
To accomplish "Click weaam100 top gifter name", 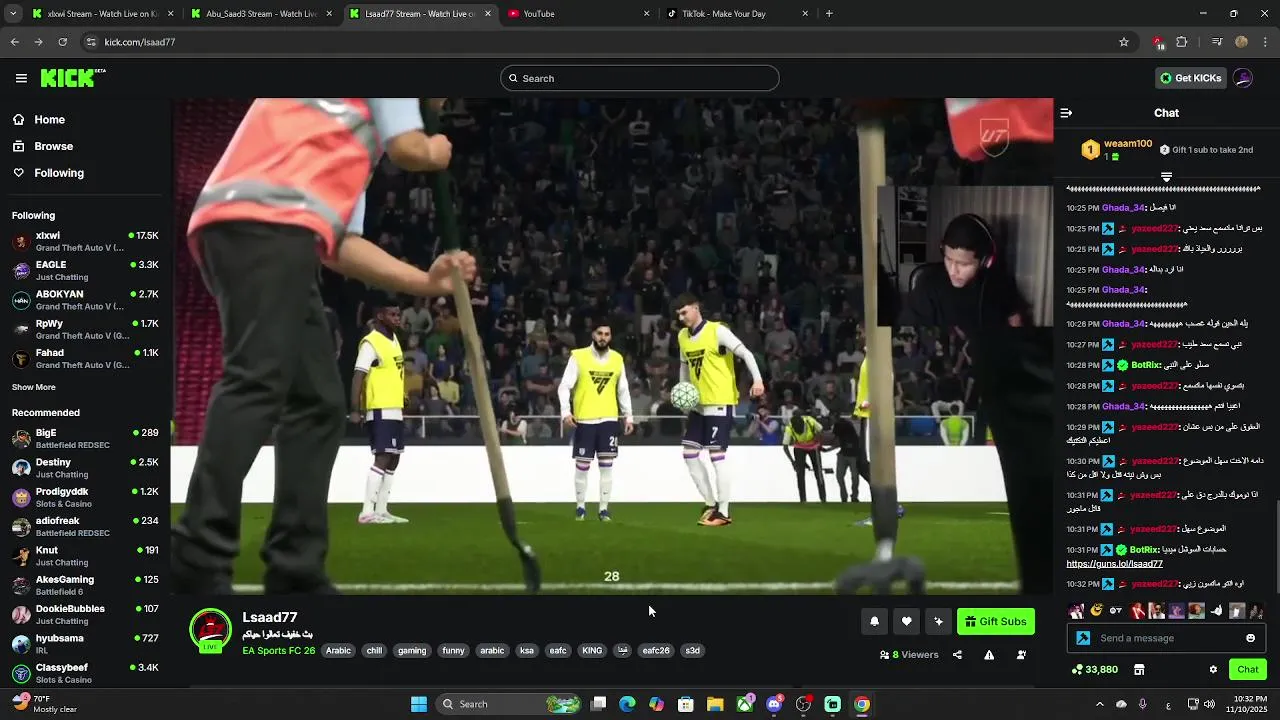I will tap(1128, 144).
